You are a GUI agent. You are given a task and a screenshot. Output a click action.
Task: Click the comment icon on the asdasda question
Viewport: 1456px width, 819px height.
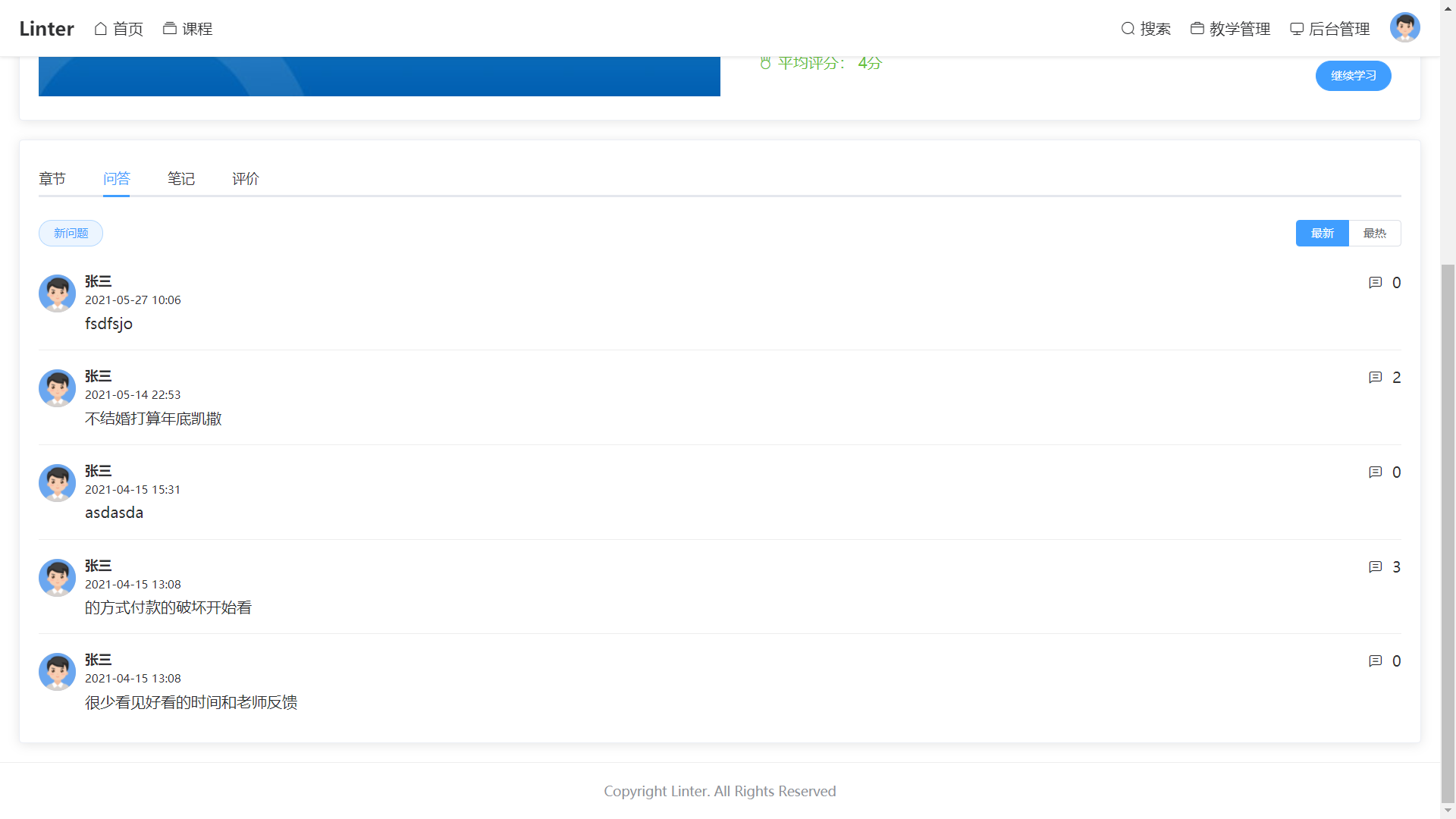1375,472
